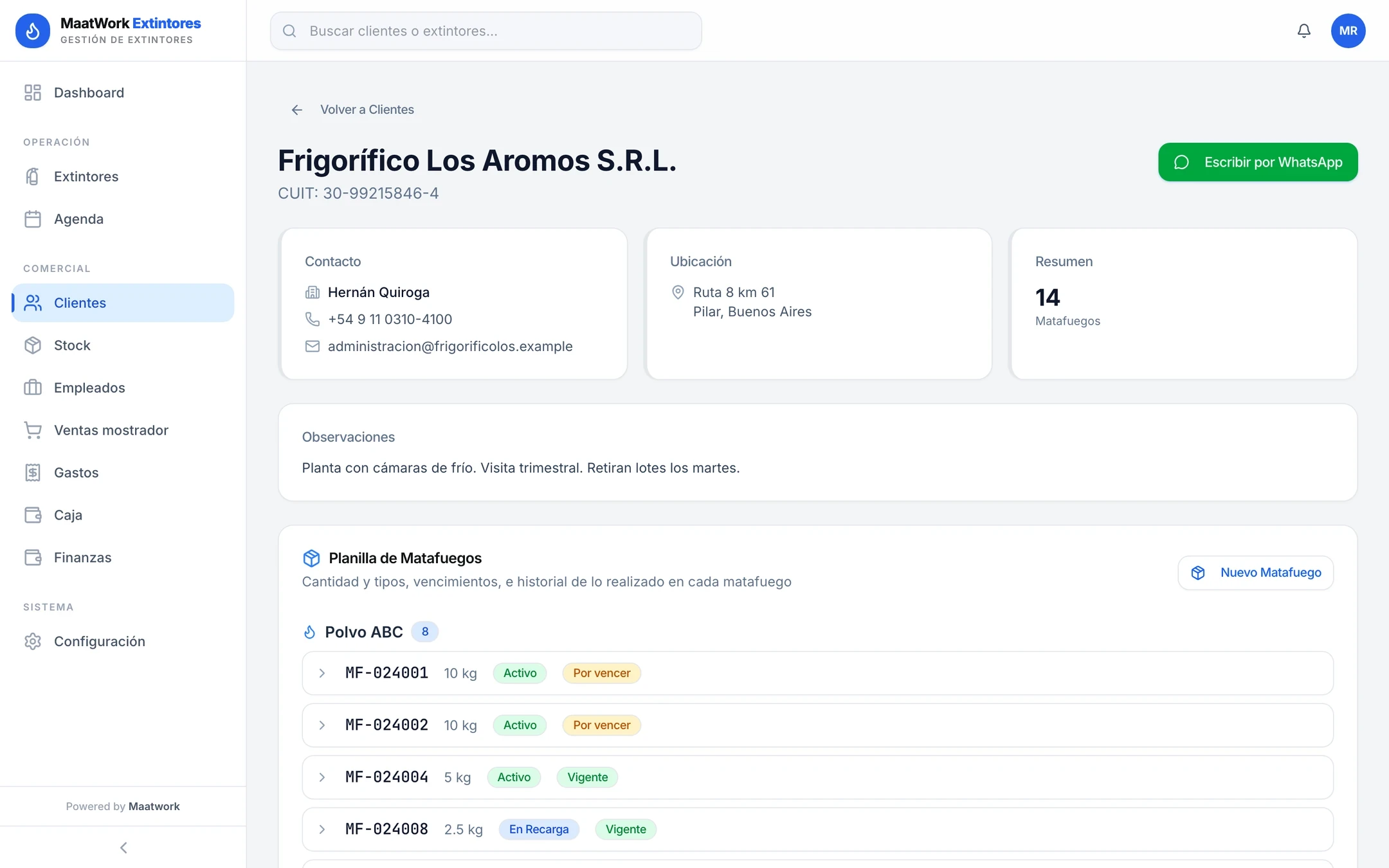Click the email envelope icon in Contacto
This screenshot has height=868, width=1389.
[312, 346]
